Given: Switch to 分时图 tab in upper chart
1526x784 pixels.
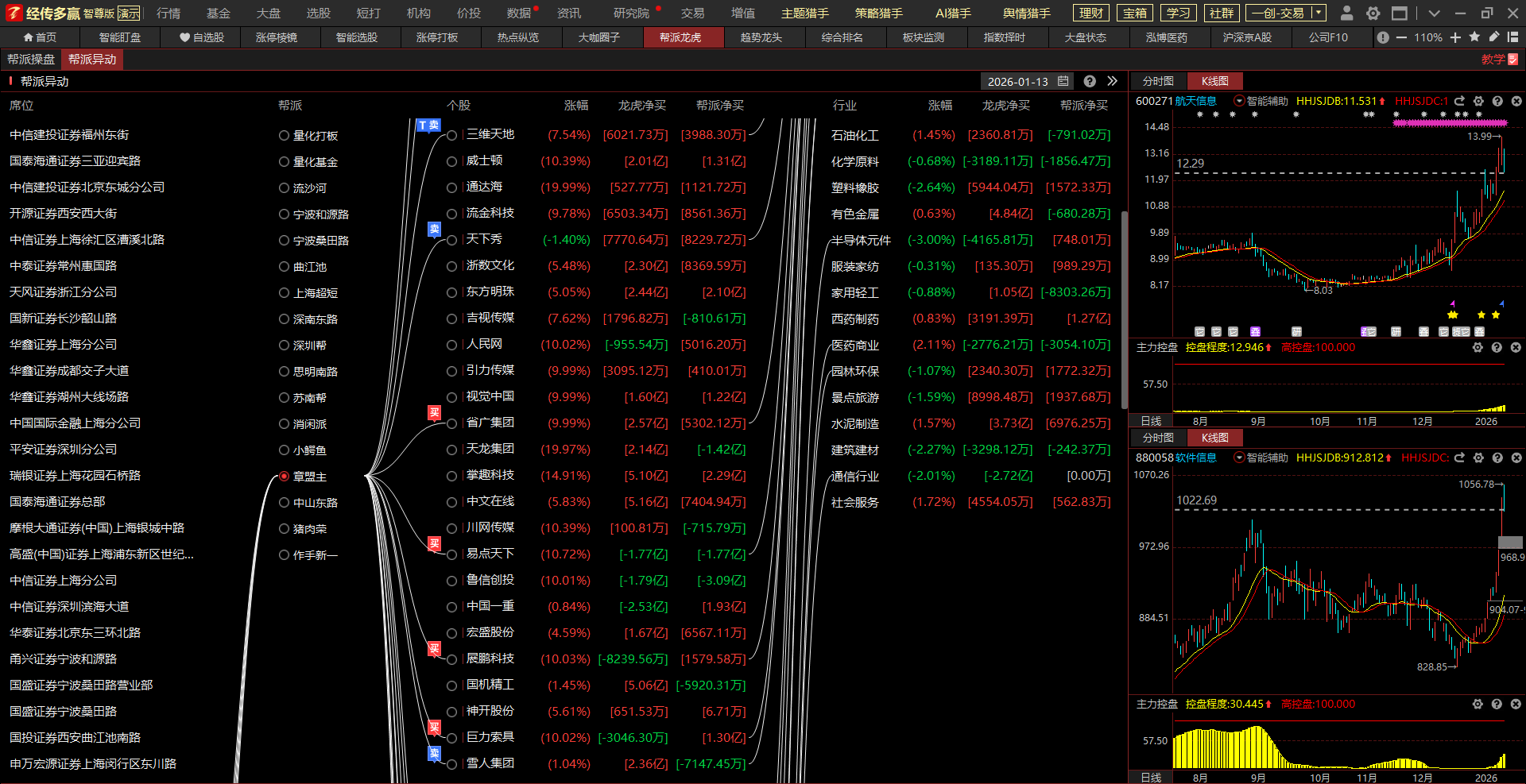Looking at the screenshot, I should coord(1158,81).
